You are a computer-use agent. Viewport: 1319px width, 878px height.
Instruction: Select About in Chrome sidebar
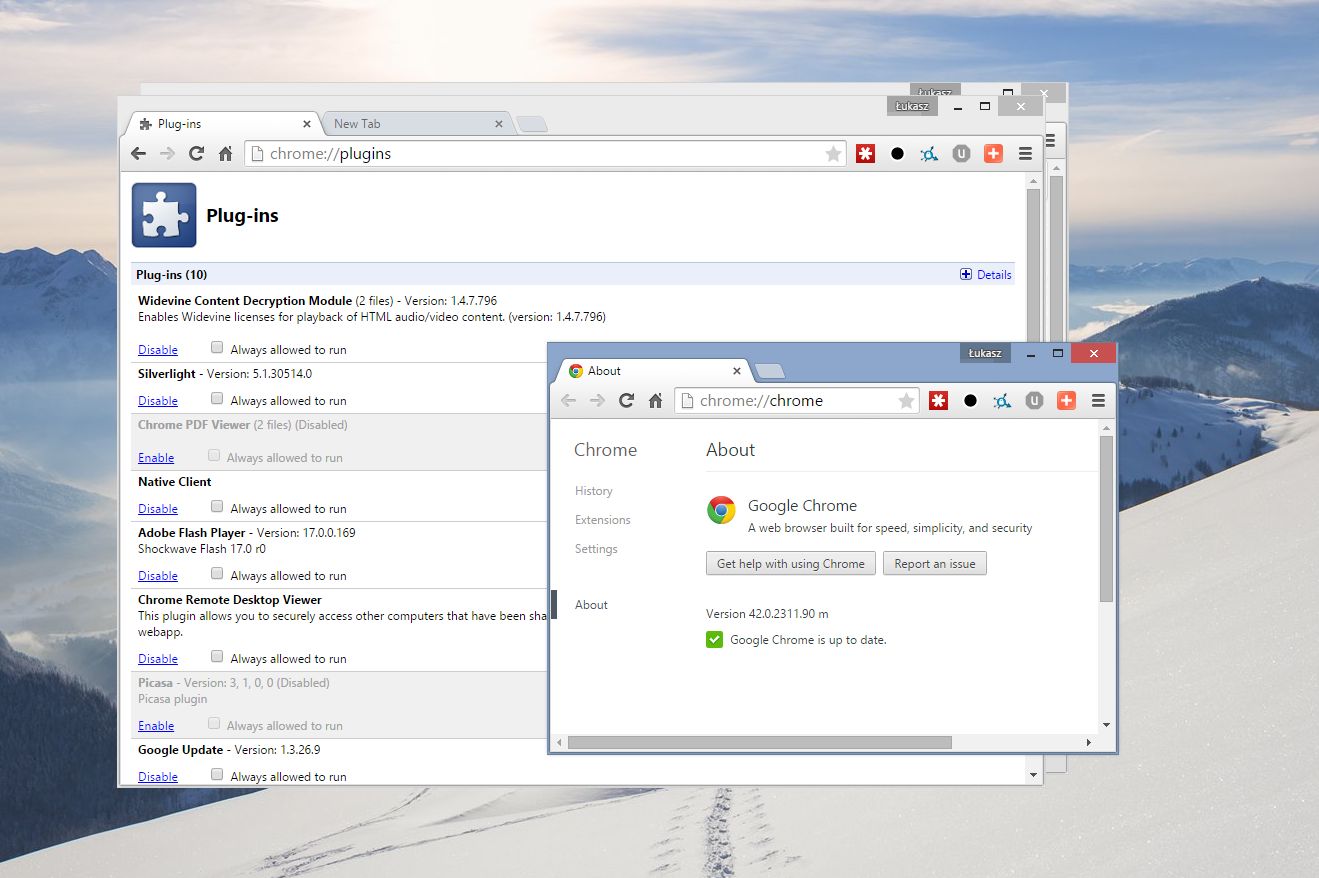point(591,605)
